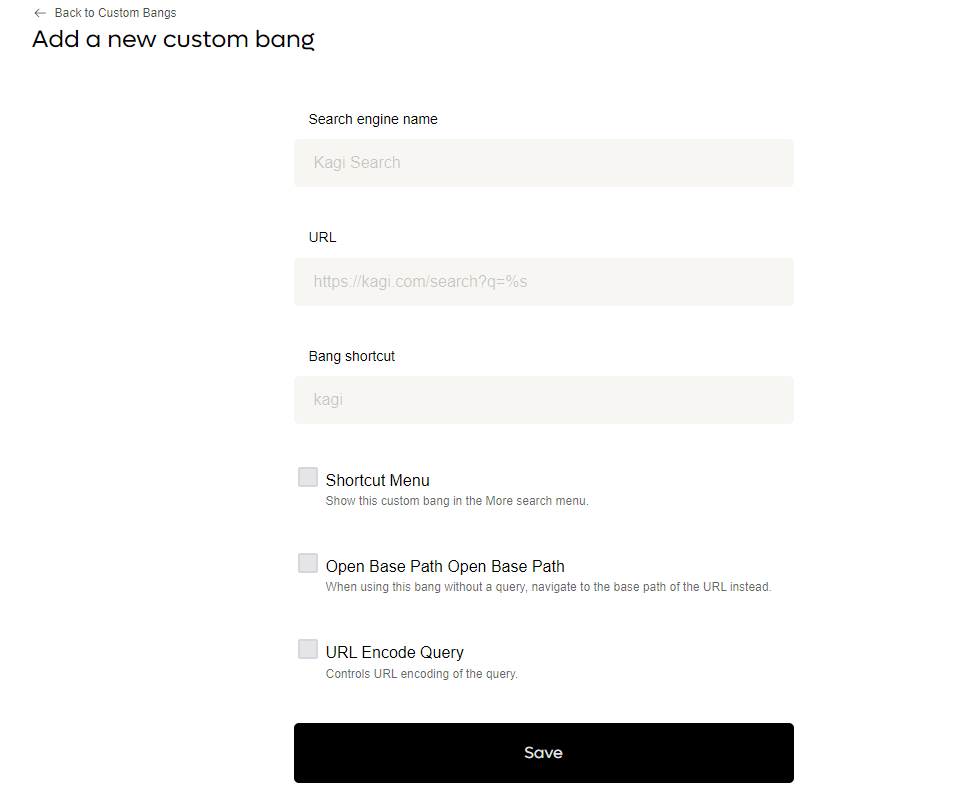Click the back arrow icon
958x810 pixels.
point(39,12)
